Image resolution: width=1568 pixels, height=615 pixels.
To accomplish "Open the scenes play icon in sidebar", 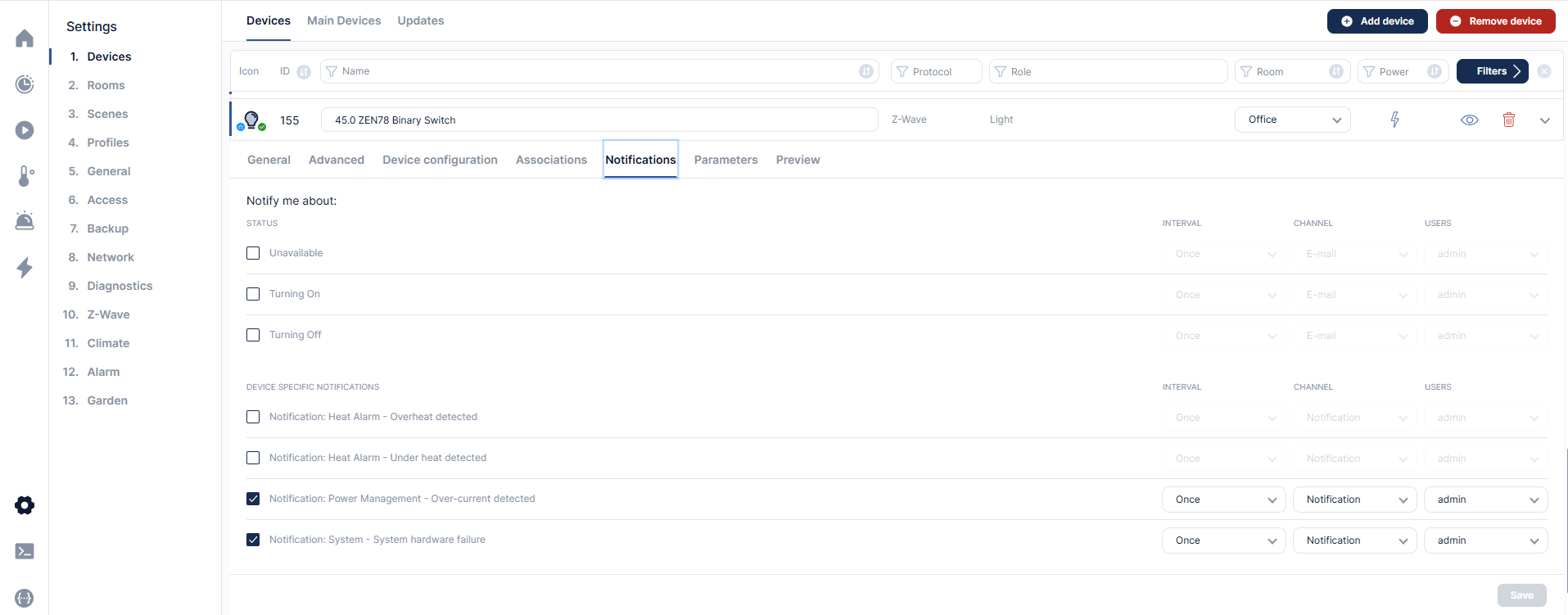I will click(25, 130).
